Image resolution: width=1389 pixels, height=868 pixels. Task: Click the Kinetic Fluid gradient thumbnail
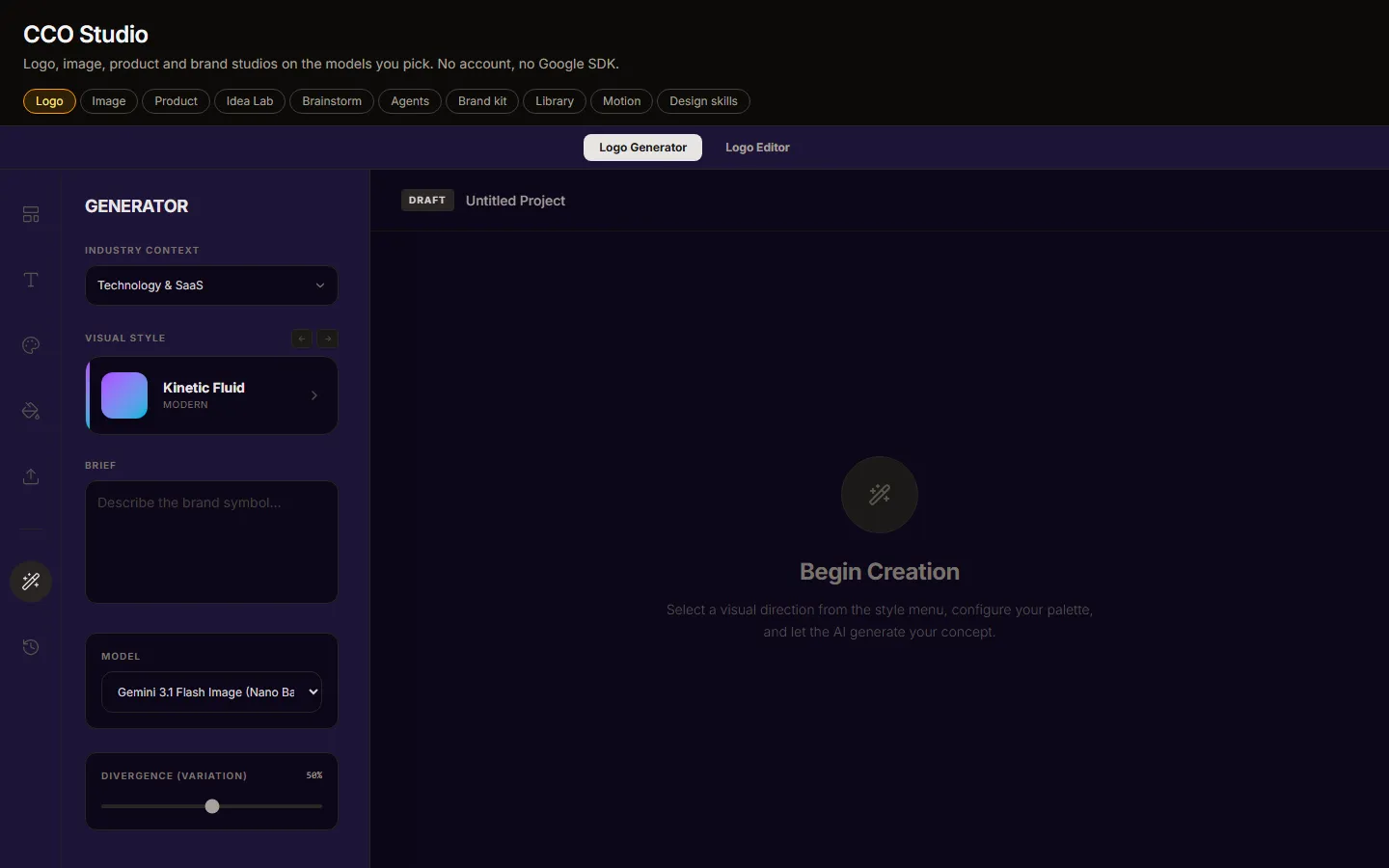coord(124,395)
